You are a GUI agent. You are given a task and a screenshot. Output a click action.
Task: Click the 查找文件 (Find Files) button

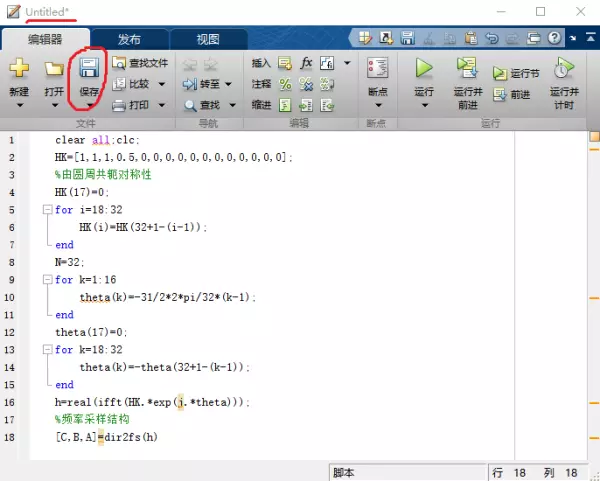point(140,63)
